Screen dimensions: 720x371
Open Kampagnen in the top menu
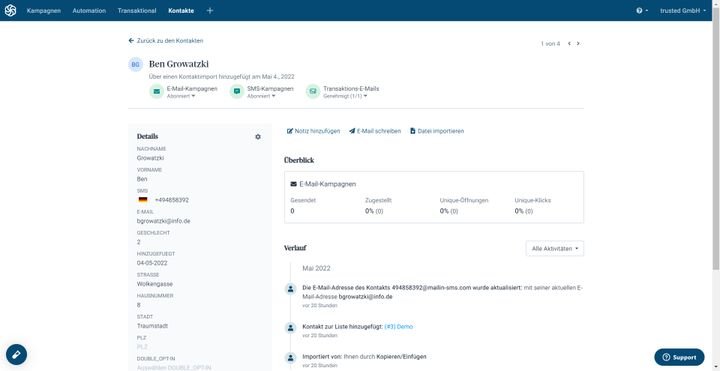click(x=44, y=11)
